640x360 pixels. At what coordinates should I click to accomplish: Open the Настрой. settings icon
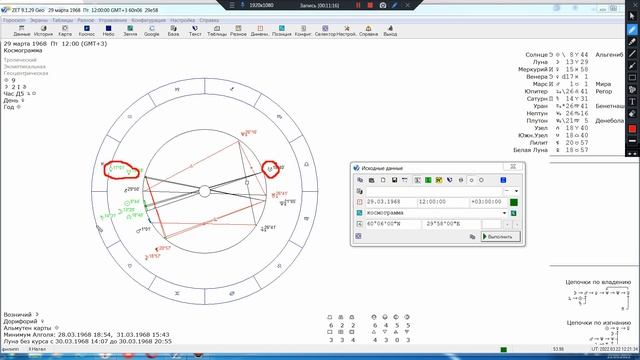[347, 31]
